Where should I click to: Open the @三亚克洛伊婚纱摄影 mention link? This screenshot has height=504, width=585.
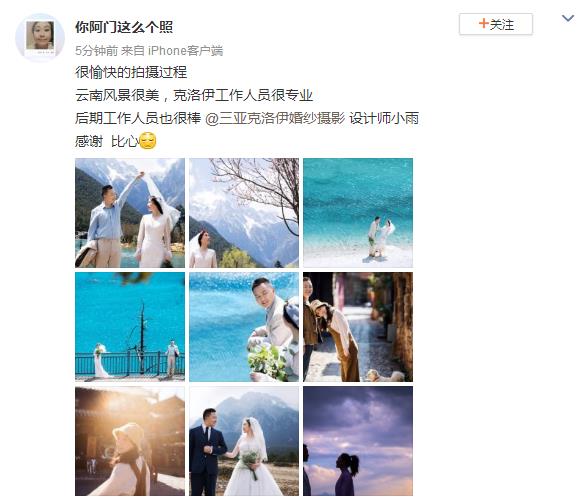[x=275, y=118]
